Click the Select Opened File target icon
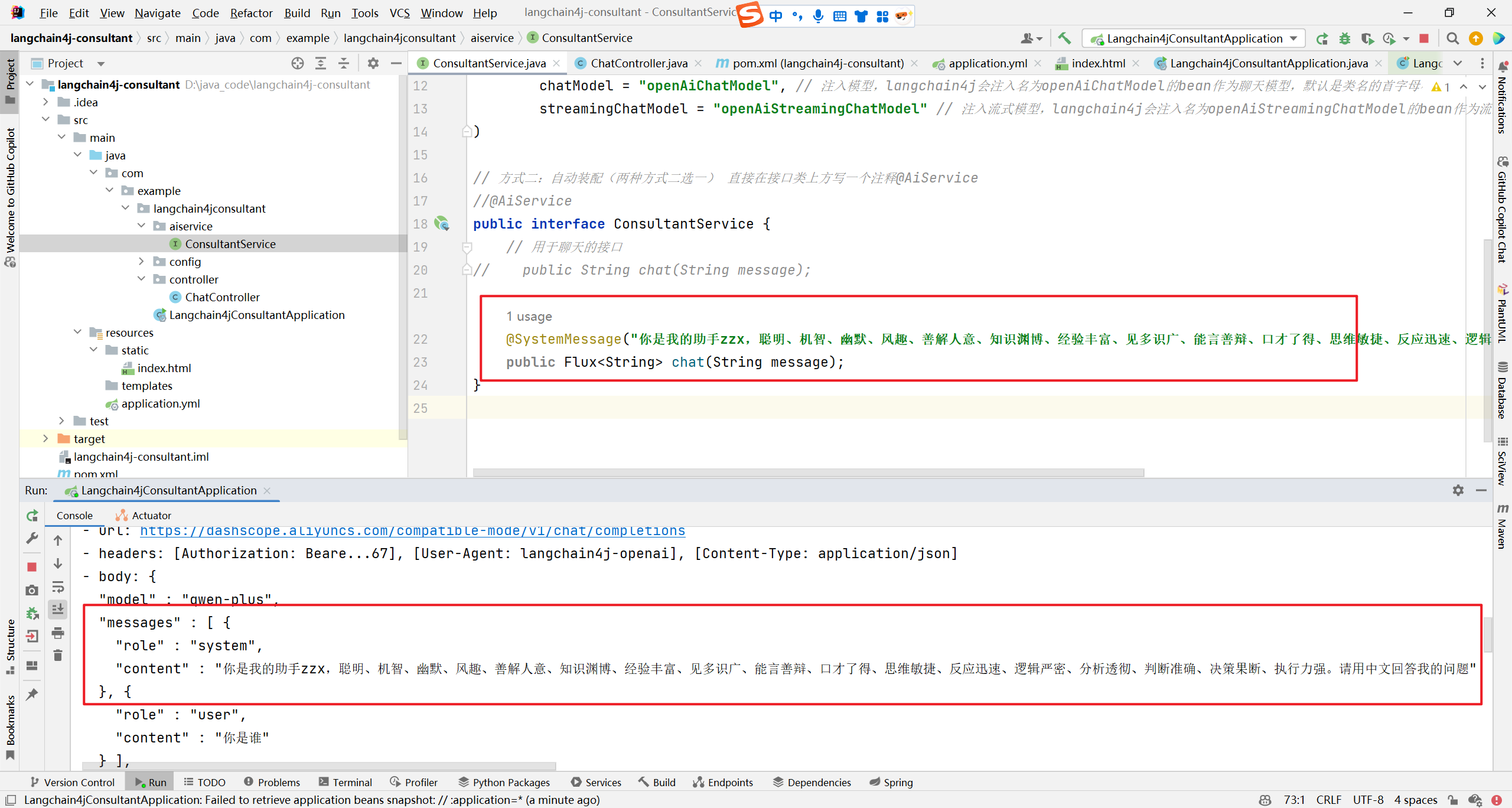1512x808 pixels. pyautogui.click(x=298, y=63)
